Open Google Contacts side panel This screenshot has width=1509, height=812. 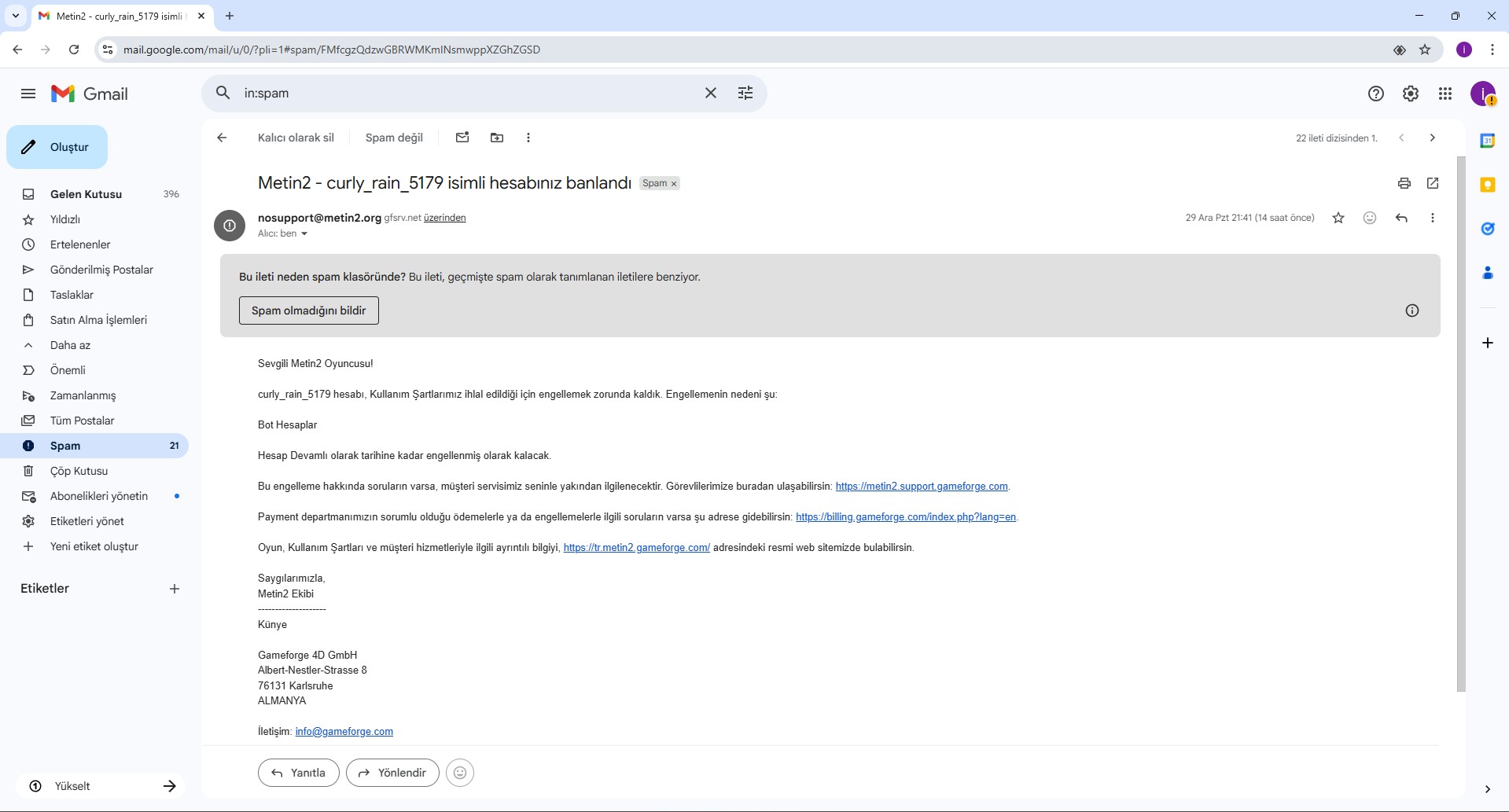click(1488, 273)
